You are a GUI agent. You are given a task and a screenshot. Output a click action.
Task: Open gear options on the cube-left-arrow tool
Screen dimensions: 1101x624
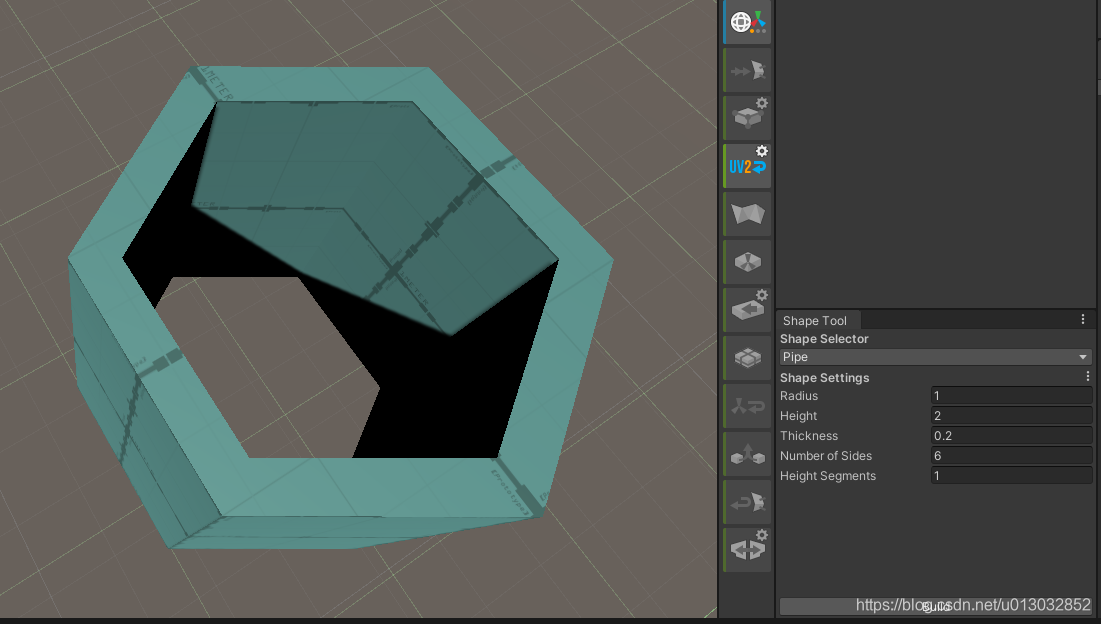tap(762, 295)
